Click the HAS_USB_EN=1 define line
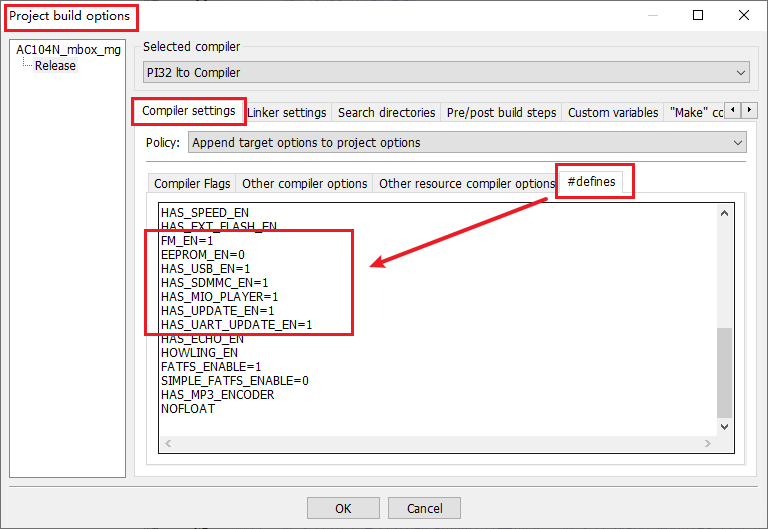 coord(206,269)
